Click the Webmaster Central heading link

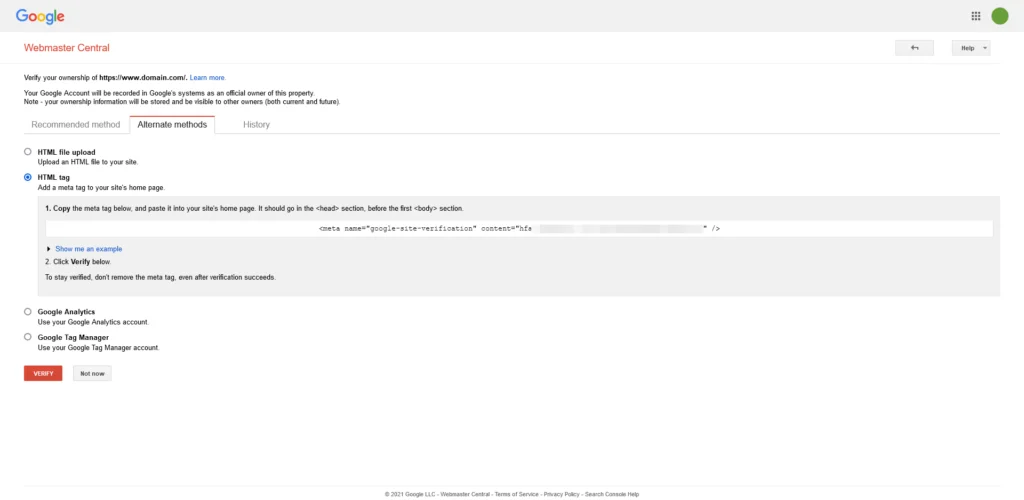point(67,48)
